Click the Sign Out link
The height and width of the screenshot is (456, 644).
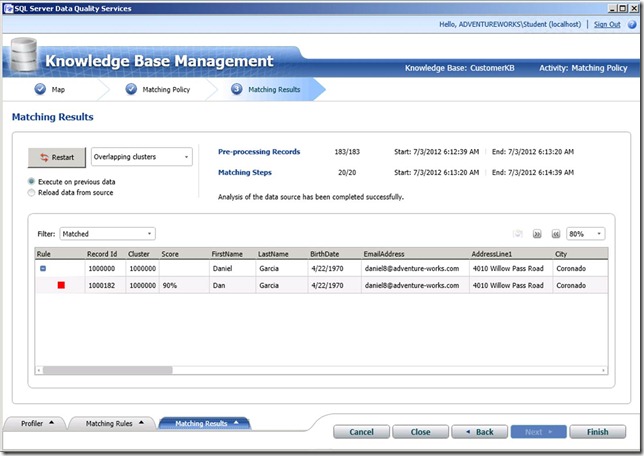[x=607, y=24]
